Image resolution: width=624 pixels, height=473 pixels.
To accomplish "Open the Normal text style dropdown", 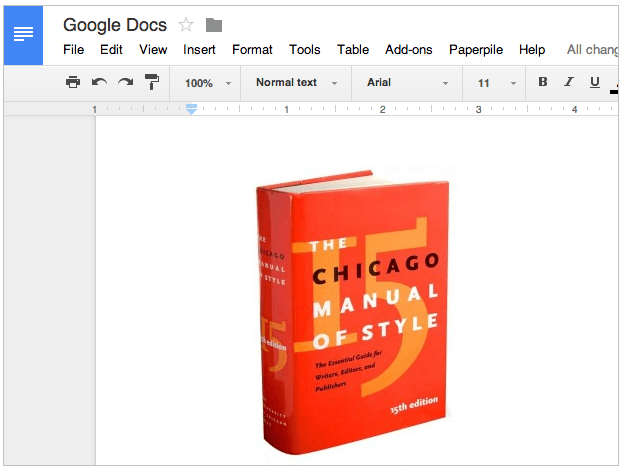I will [296, 83].
